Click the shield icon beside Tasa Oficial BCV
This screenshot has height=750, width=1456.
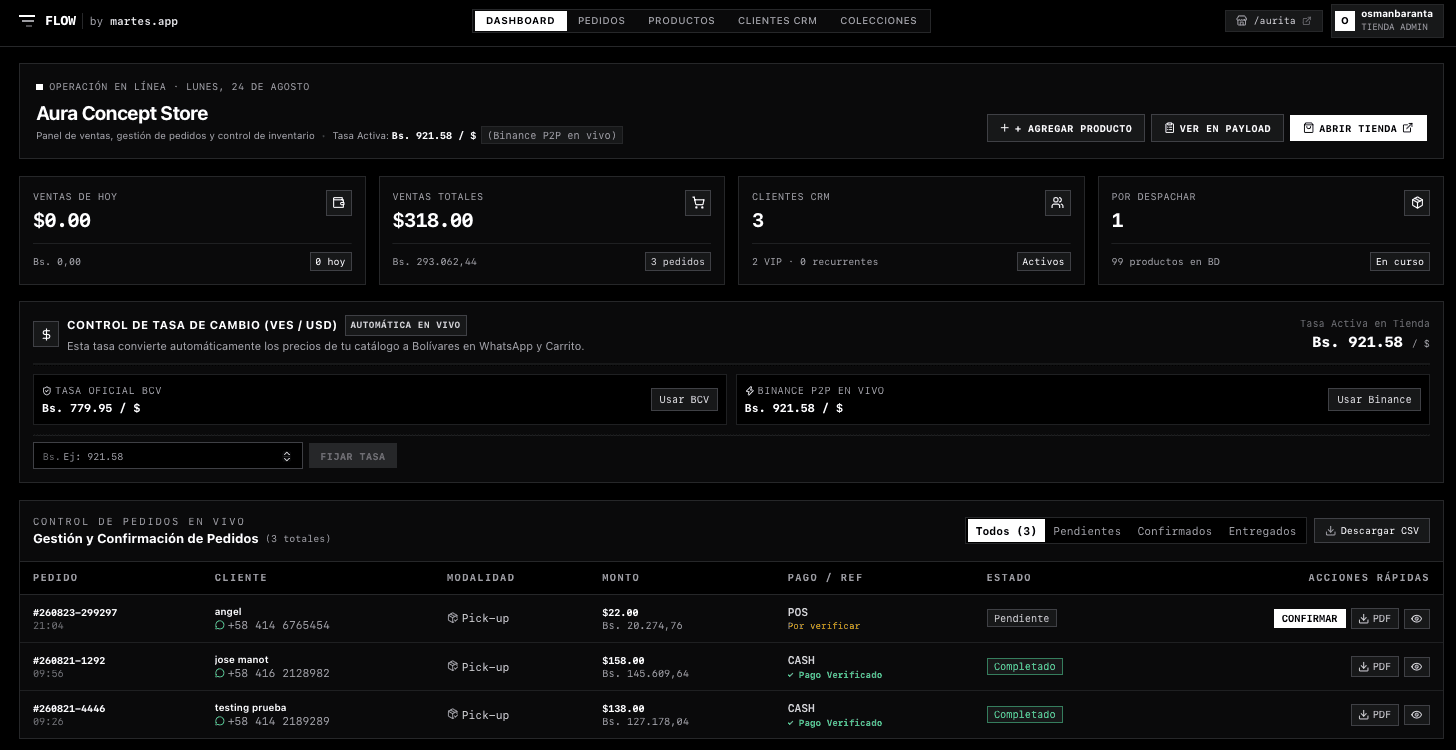click(x=47, y=391)
